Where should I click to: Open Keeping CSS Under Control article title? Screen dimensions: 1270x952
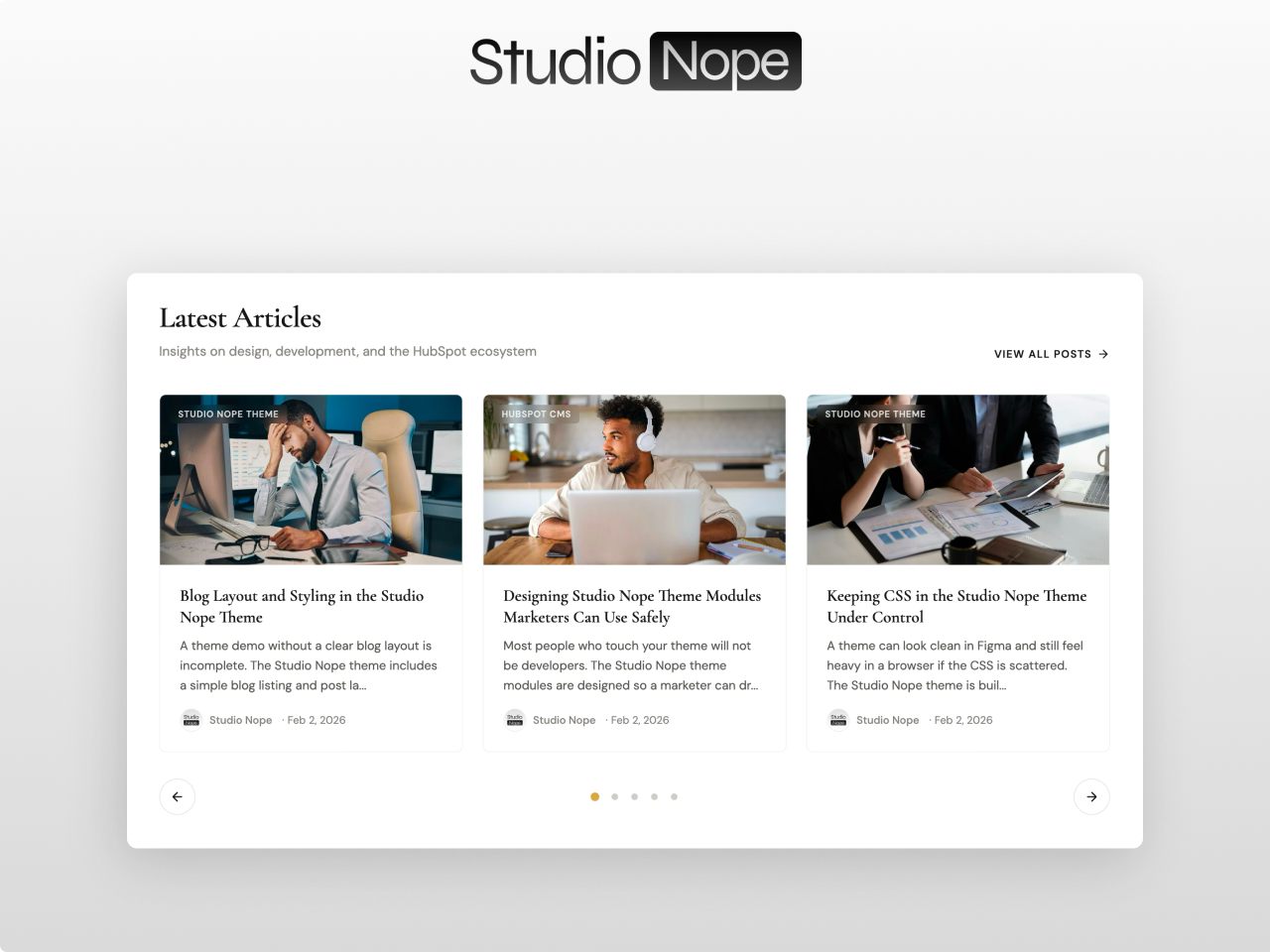click(956, 606)
